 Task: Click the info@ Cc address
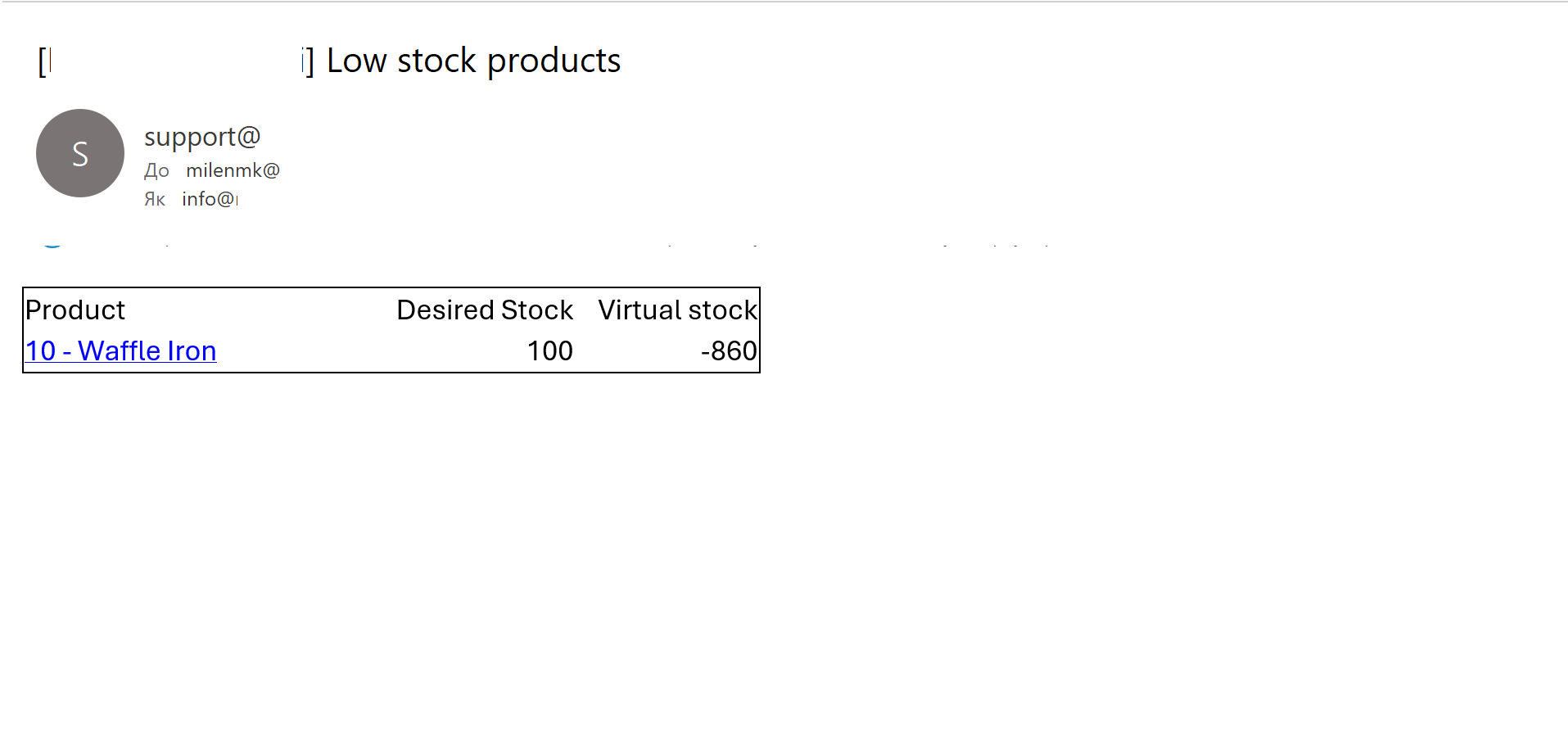pyautogui.click(x=208, y=198)
